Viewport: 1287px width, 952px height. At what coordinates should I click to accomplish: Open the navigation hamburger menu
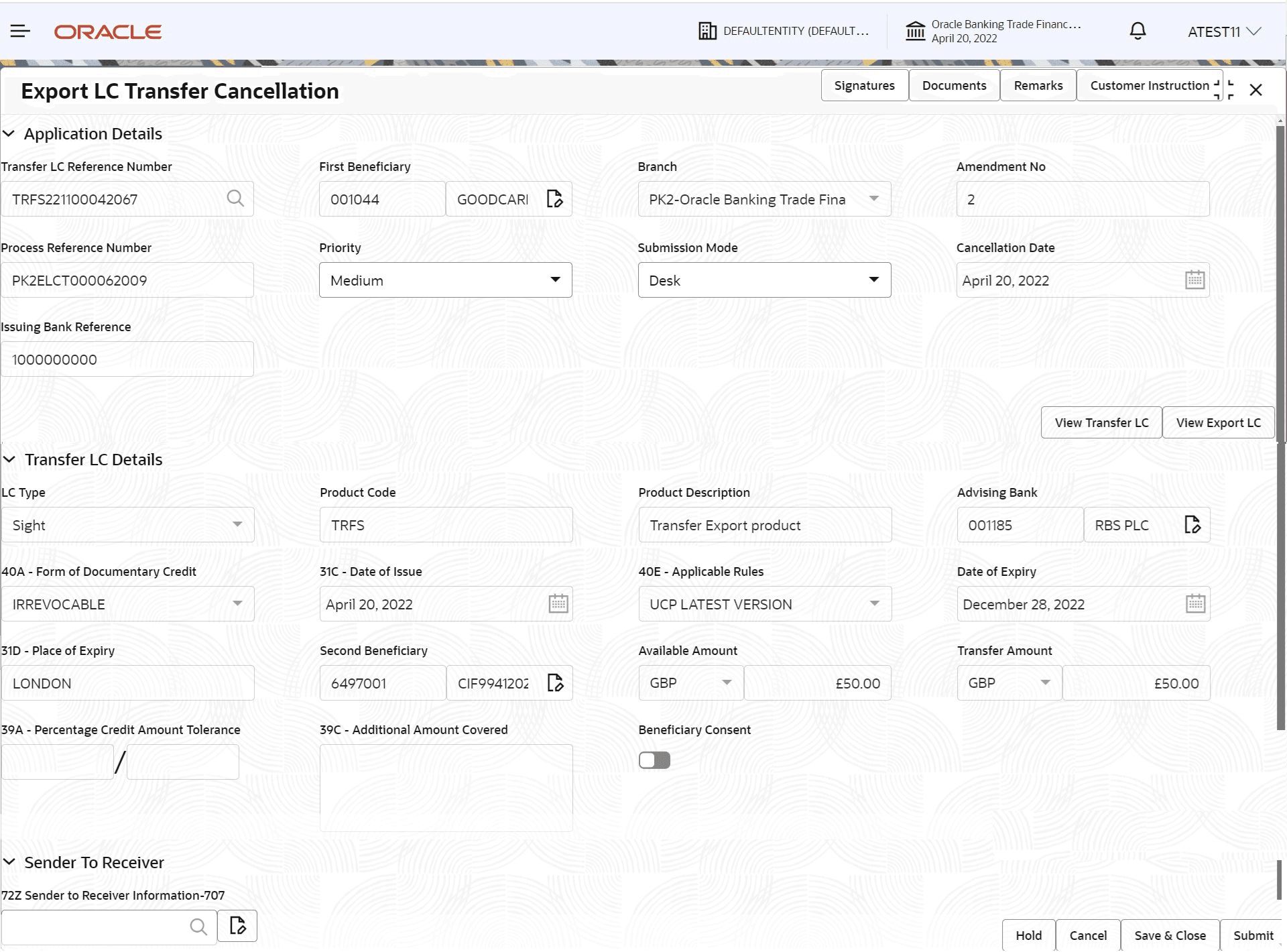[20, 31]
